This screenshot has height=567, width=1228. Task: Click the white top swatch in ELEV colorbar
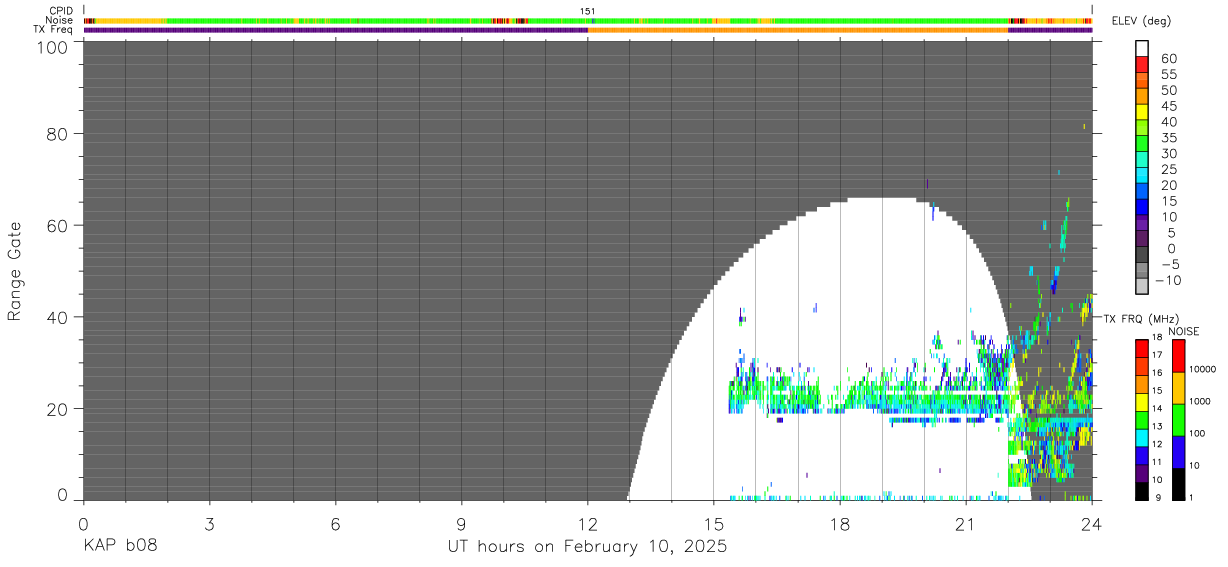click(x=1142, y=49)
